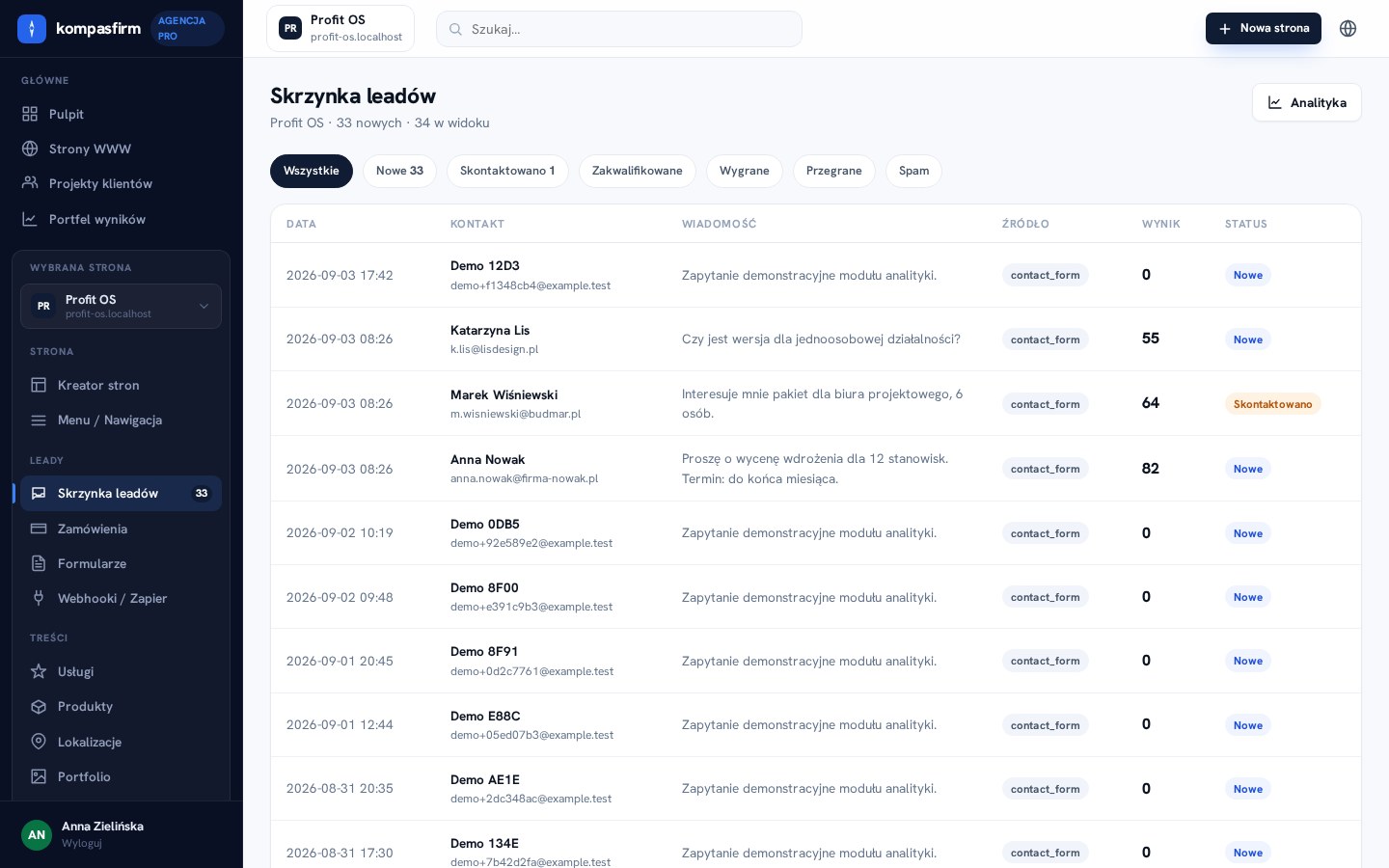Click the plug icon for Webhooki / Zapier
Viewport: 1389px width, 868px height.
pyautogui.click(x=39, y=598)
